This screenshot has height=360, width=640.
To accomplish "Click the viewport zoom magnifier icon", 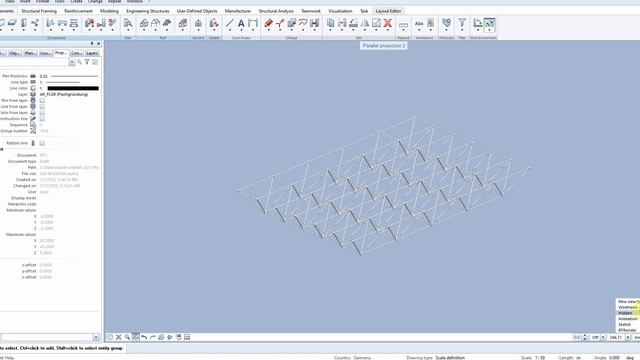I will 127,337.
